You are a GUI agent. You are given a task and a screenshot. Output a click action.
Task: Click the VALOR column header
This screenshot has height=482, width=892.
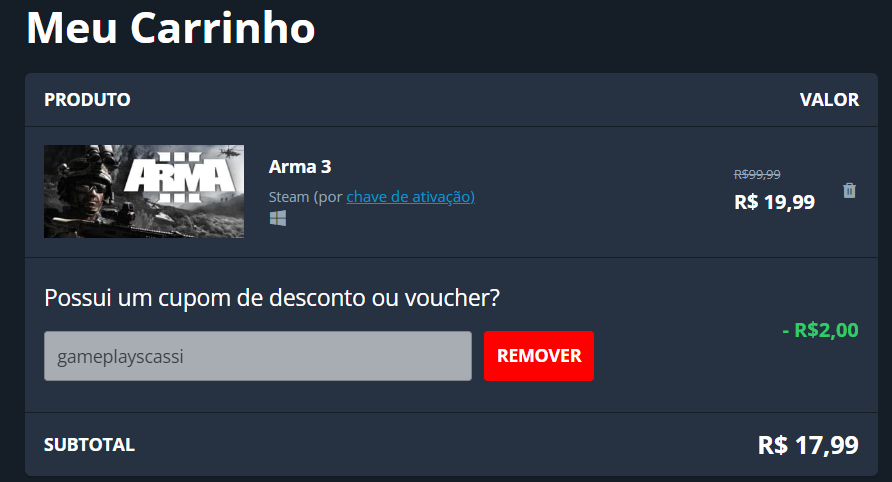(829, 100)
